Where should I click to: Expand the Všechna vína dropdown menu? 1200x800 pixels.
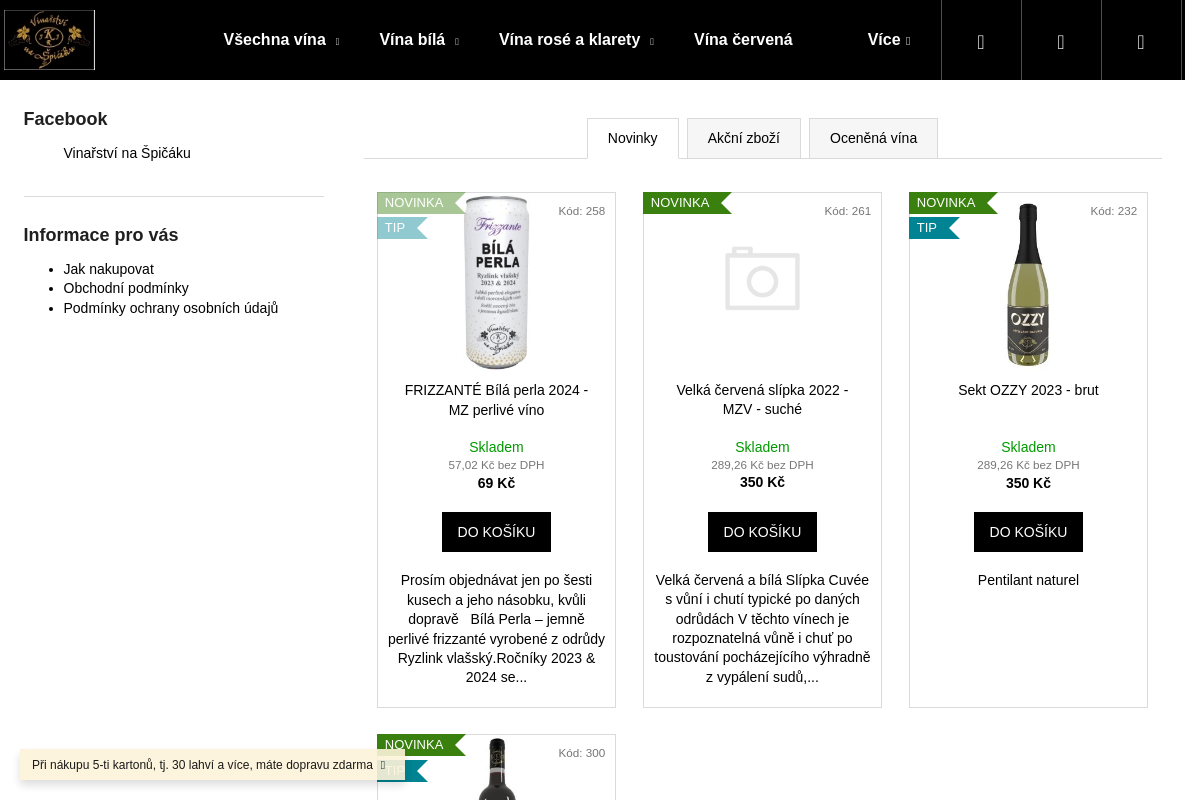pyautogui.click(x=337, y=42)
